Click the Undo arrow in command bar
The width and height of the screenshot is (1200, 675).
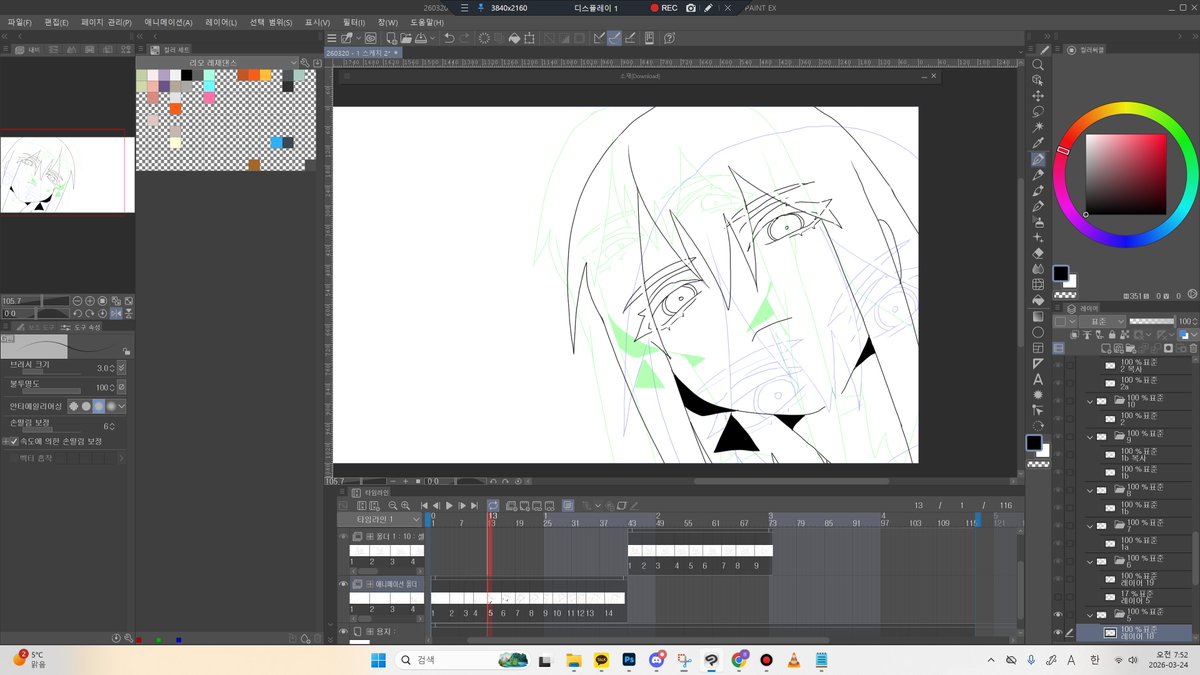[x=449, y=38]
